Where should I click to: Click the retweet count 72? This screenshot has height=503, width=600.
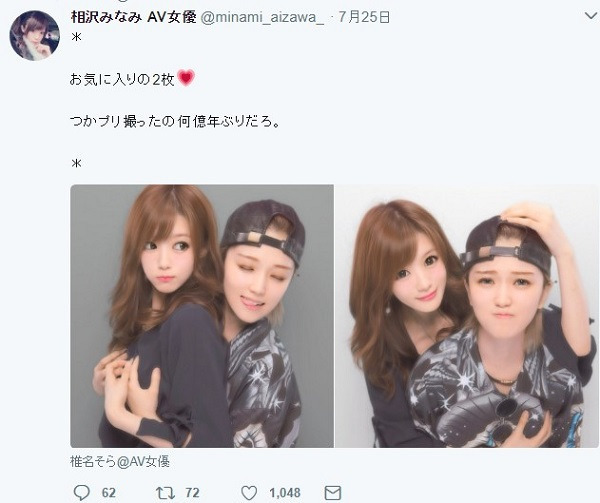192,493
